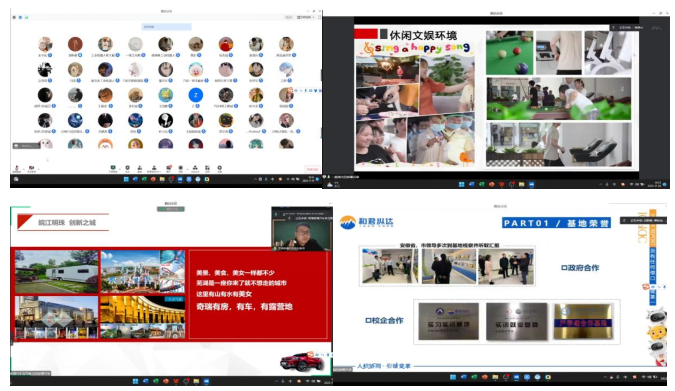This screenshot has width=675, height=391.
Task: Expand record options arrow in meeting toolbar
Action: (x=187, y=169)
